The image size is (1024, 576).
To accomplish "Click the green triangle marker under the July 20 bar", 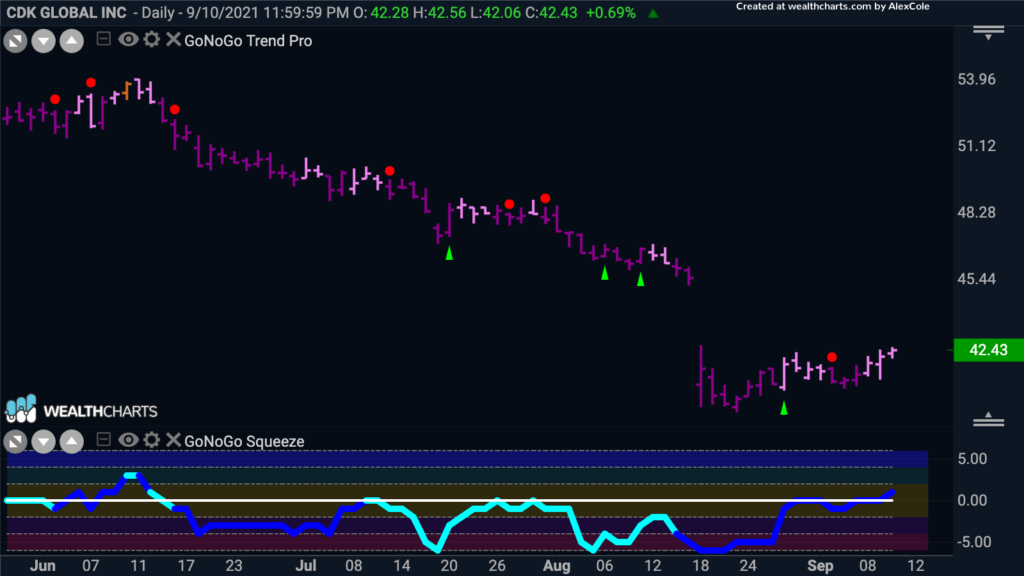I will click(x=449, y=253).
